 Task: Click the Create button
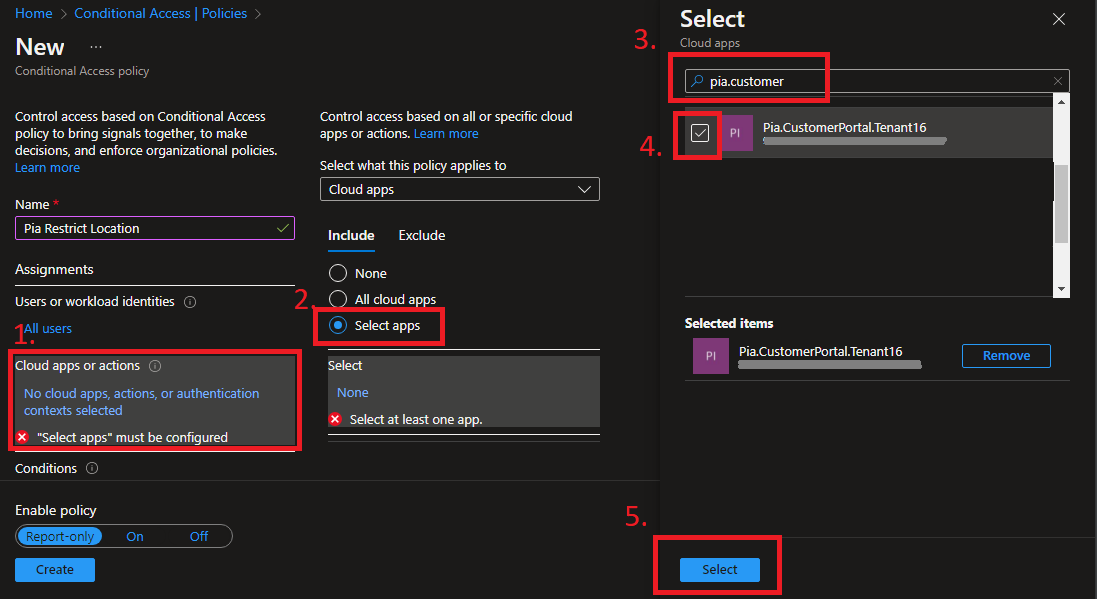point(55,570)
